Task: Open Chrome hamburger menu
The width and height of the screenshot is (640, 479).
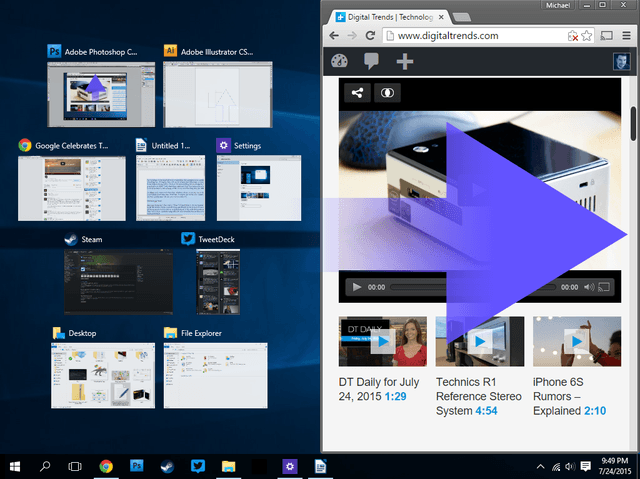Action: [626, 36]
